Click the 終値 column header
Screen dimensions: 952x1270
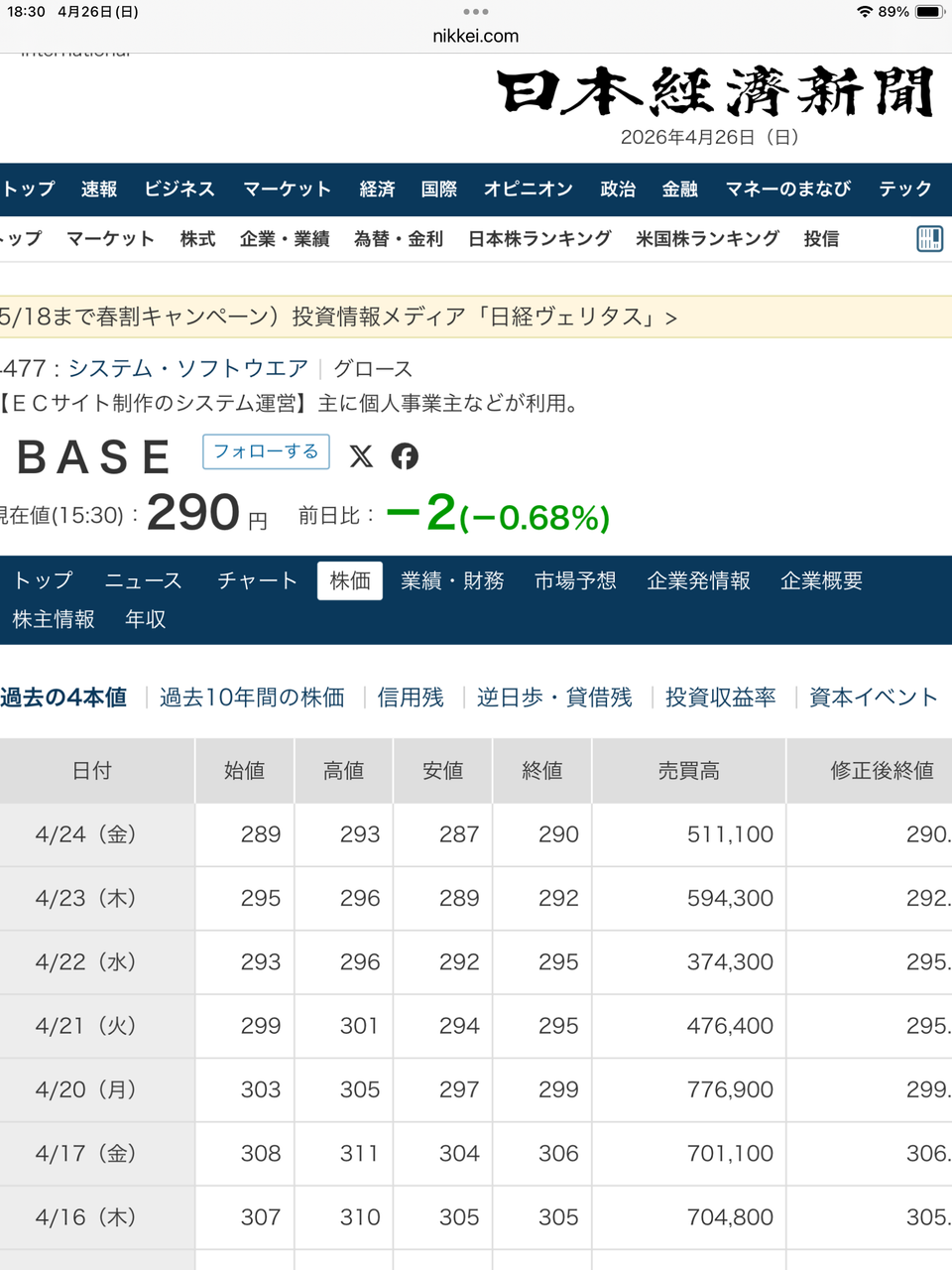[542, 771]
